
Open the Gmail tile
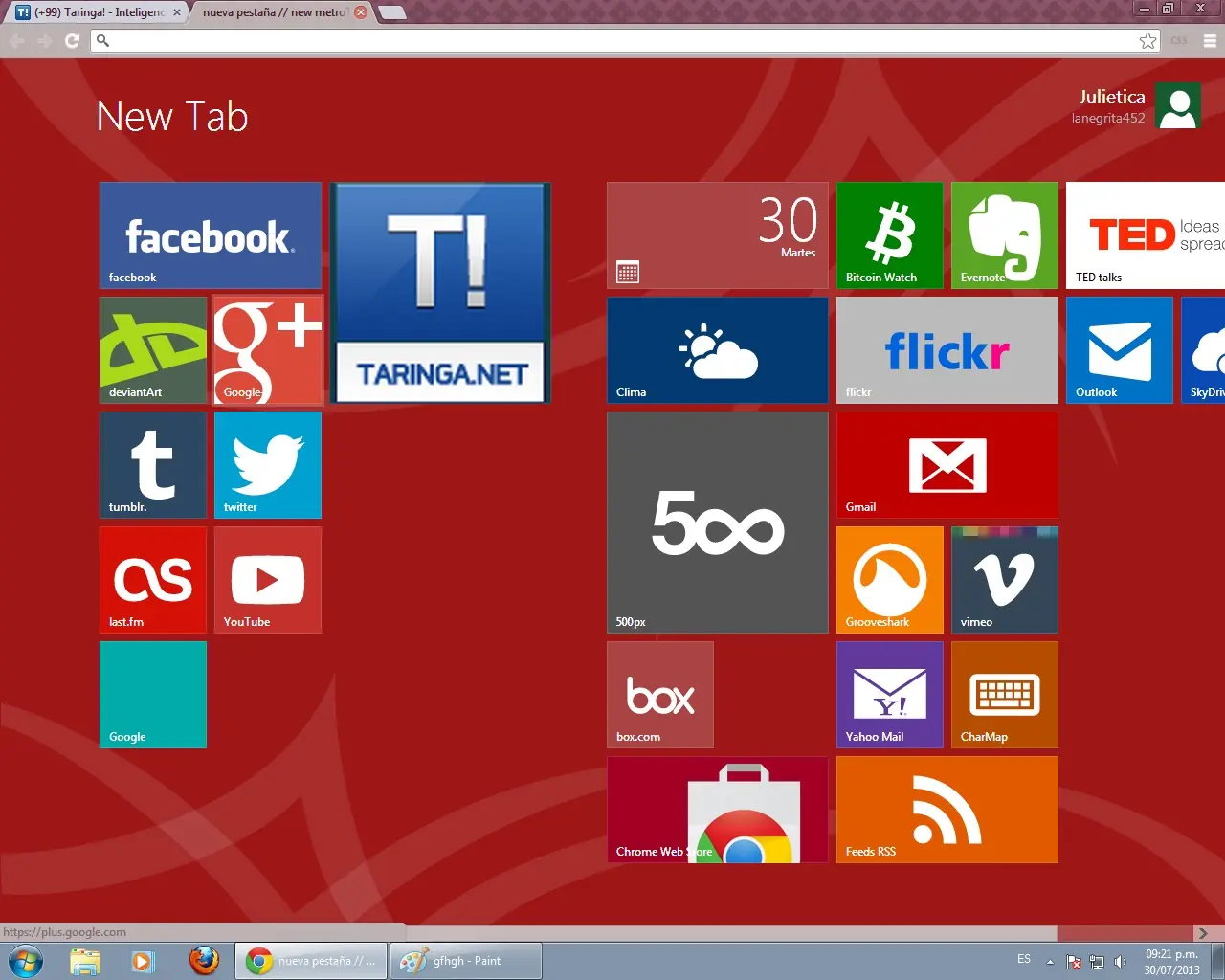click(947, 465)
